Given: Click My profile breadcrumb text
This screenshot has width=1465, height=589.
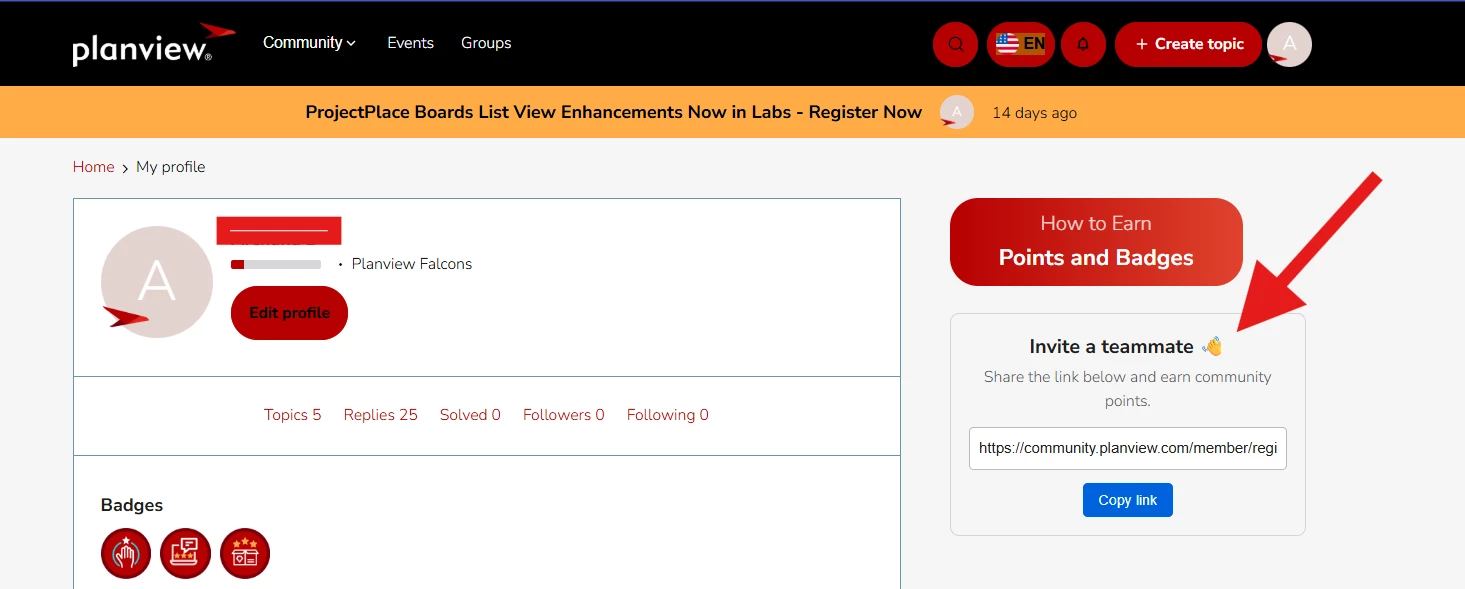Looking at the screenshot, I should (x=171, y=167).
